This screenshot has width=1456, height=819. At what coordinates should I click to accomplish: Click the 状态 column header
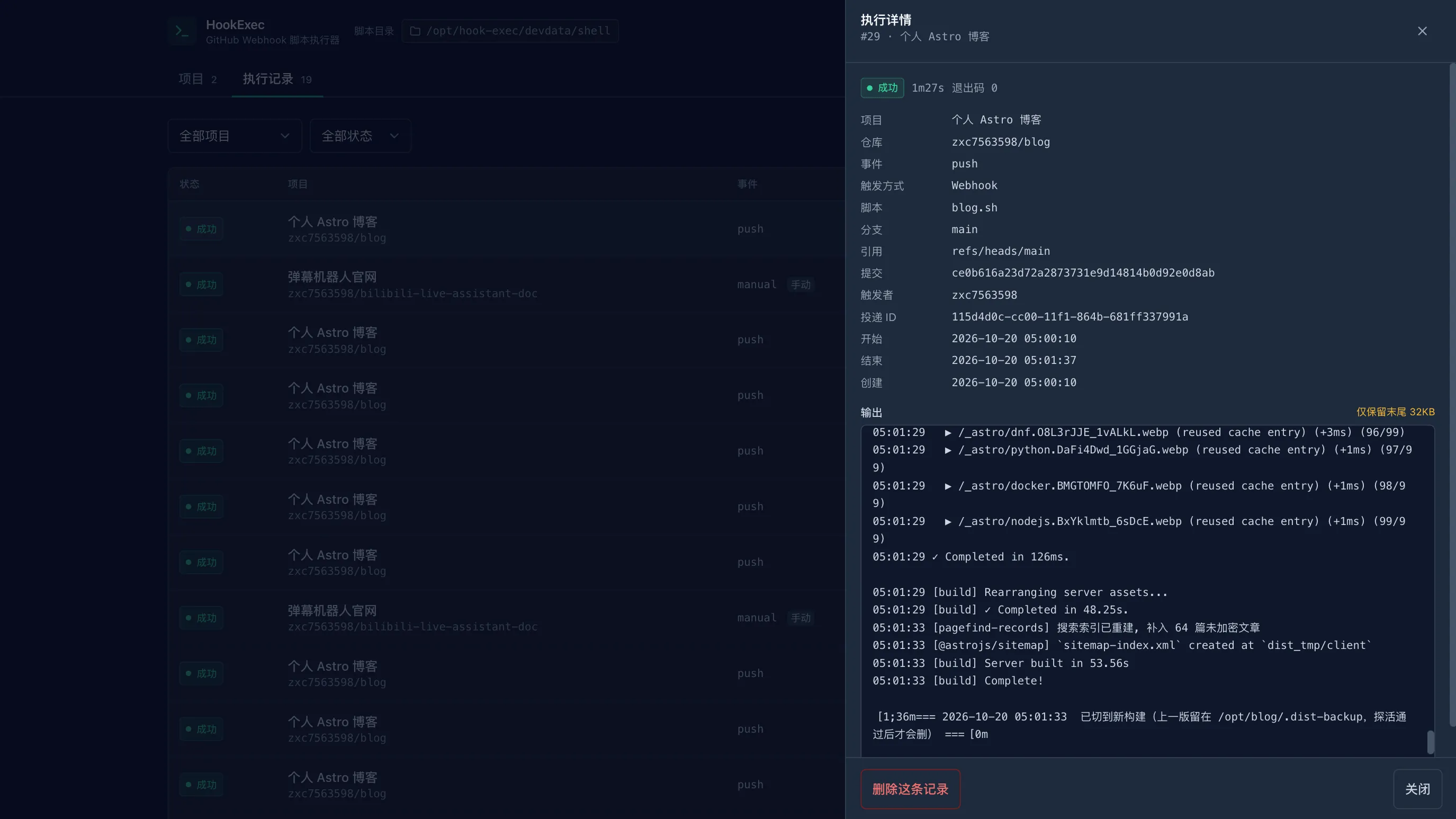[190, 184]
